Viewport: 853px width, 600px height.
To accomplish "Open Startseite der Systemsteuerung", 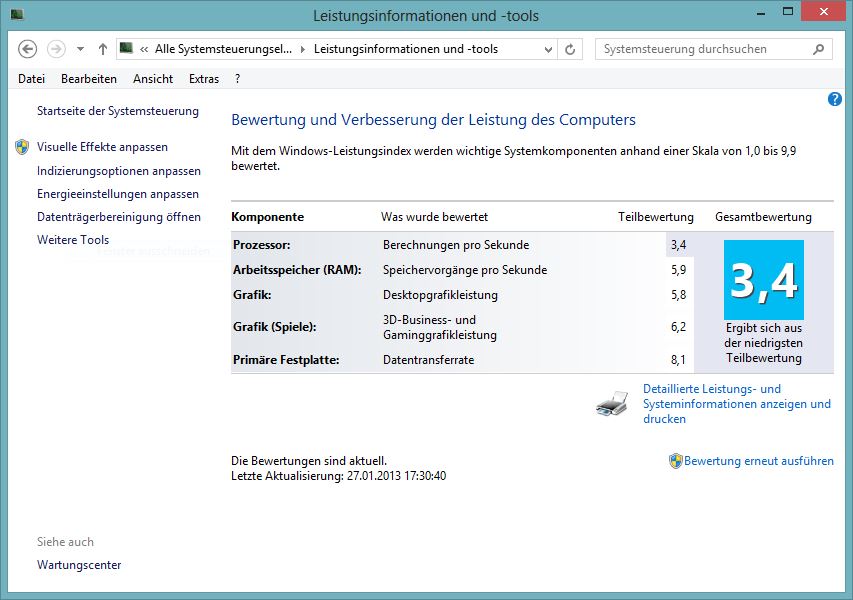I will [x=118, y=111].
